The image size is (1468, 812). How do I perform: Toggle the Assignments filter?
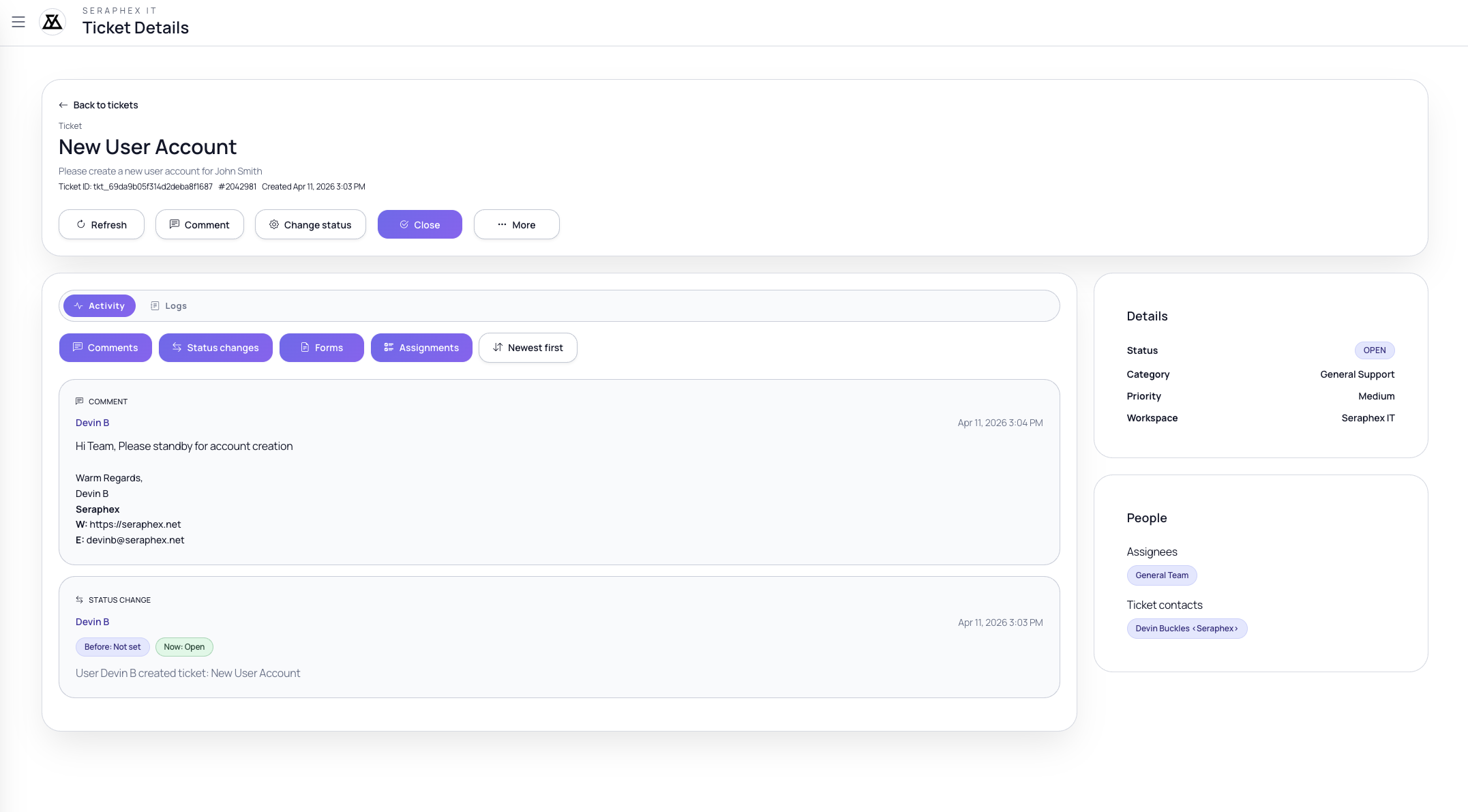coord(421,348)
